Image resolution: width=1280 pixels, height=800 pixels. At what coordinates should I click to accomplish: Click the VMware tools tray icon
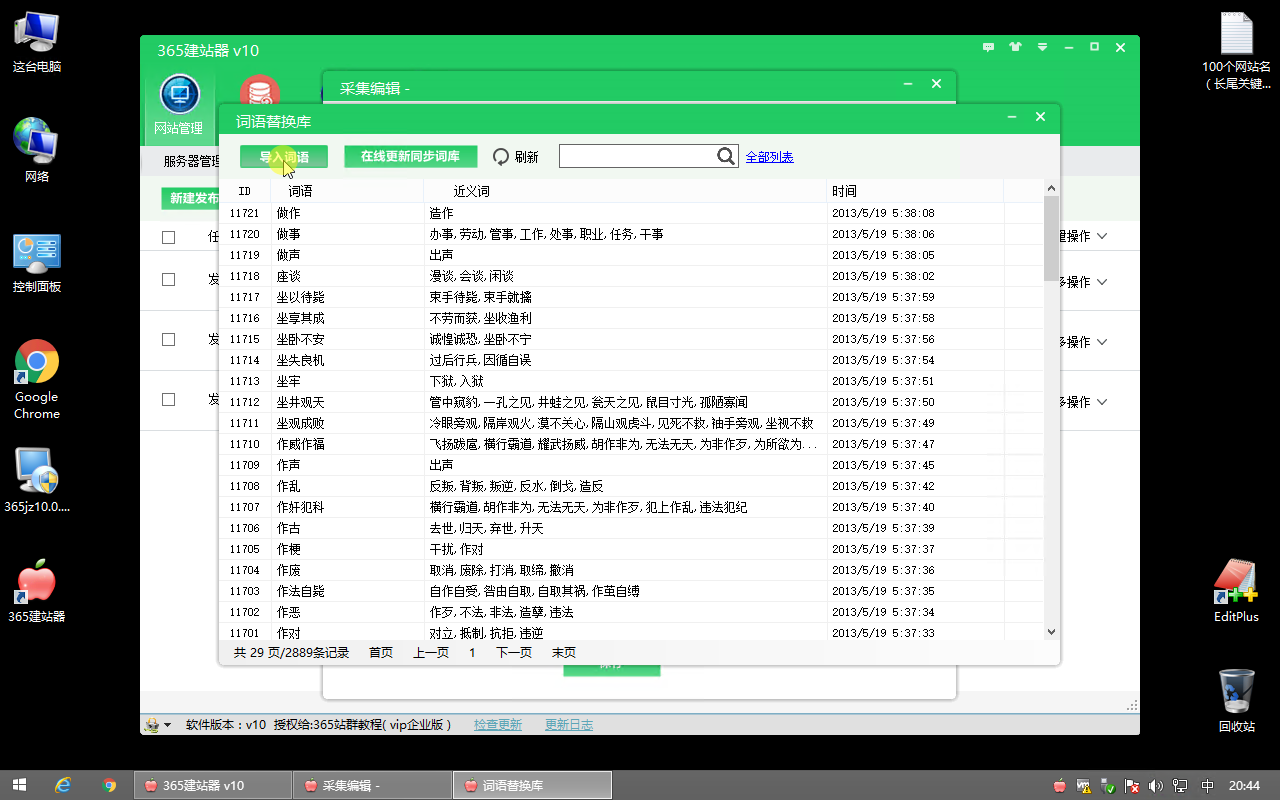pyautogui.click(x=1084, y=786)
